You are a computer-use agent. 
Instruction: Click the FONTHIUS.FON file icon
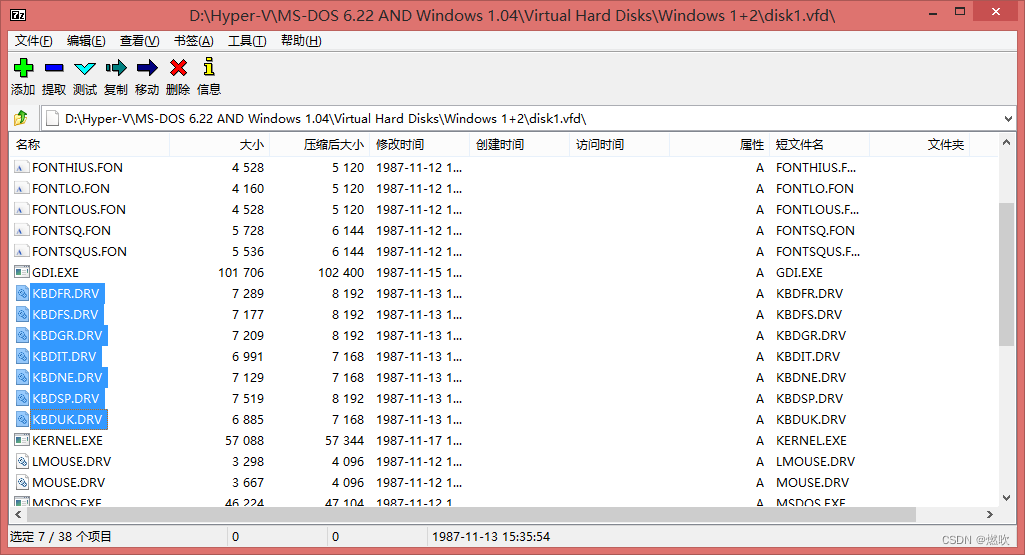pos(22,167)
